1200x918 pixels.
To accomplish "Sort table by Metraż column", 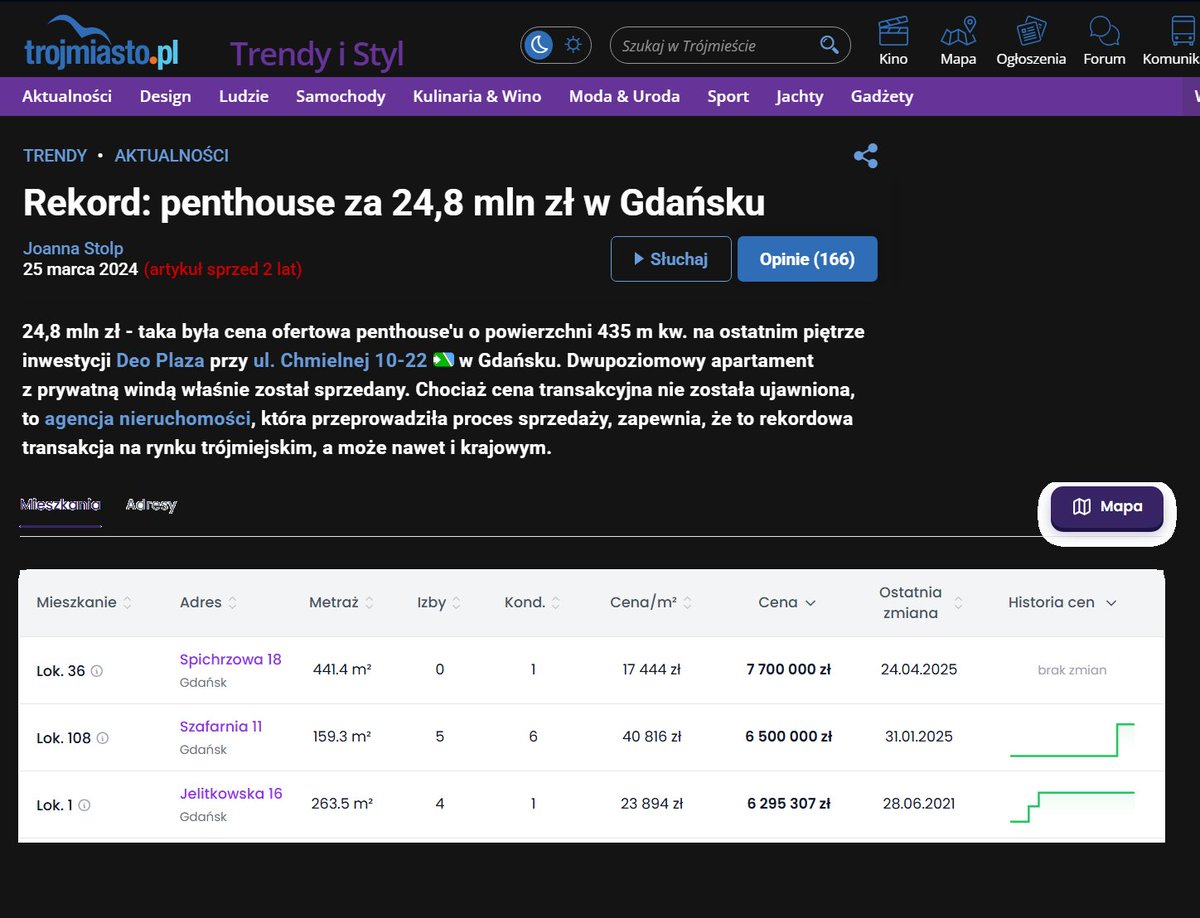I will [x=342, y=603].
